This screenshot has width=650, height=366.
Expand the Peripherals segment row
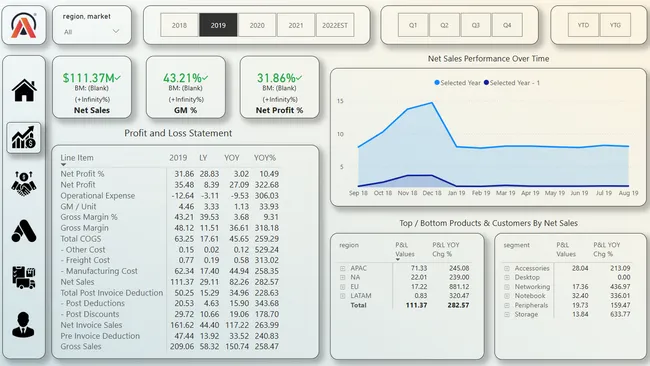pos(507,305)
